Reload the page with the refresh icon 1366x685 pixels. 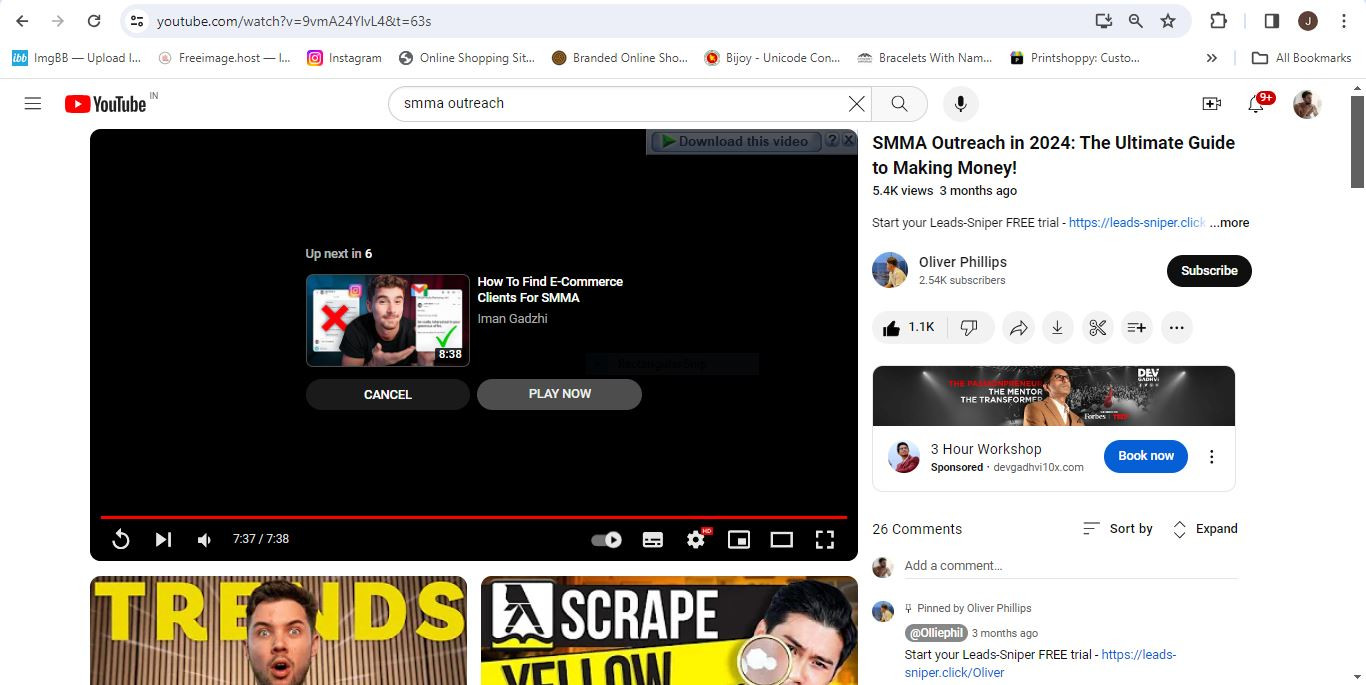pyautogui.click(x=93, y=20)
